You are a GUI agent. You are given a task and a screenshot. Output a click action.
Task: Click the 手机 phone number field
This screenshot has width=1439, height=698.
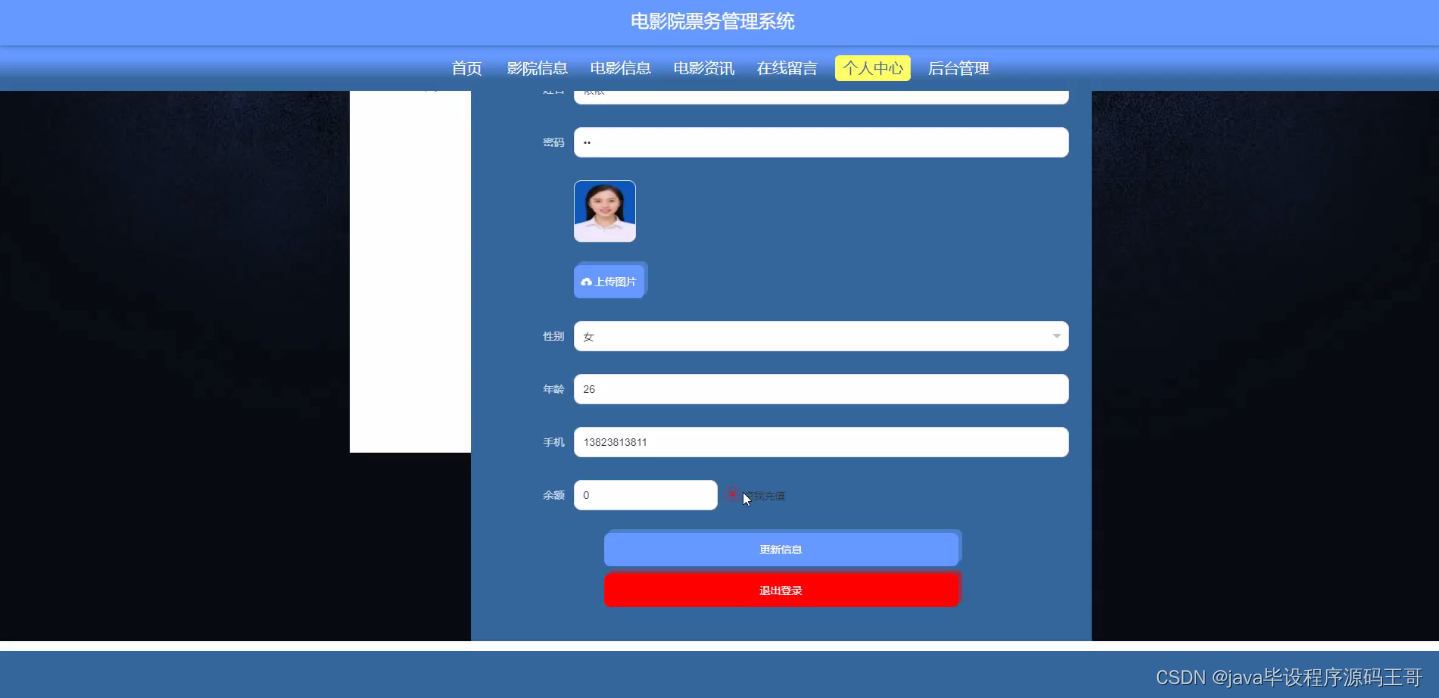[x=821, y=442]
